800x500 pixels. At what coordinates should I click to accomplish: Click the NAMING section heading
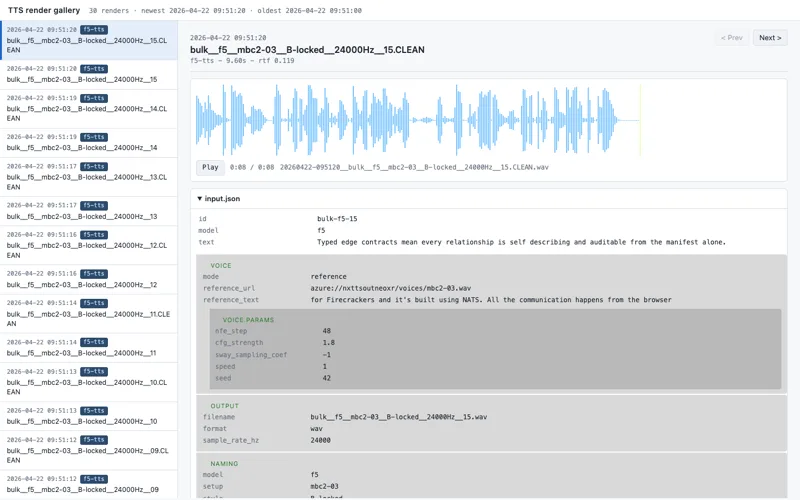[224, 464]
